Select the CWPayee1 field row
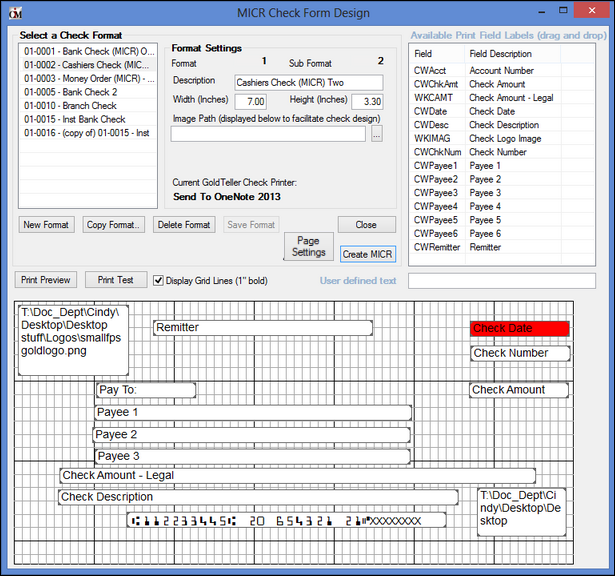The width and height of the screenshot is (615, 576). (502, 165)
